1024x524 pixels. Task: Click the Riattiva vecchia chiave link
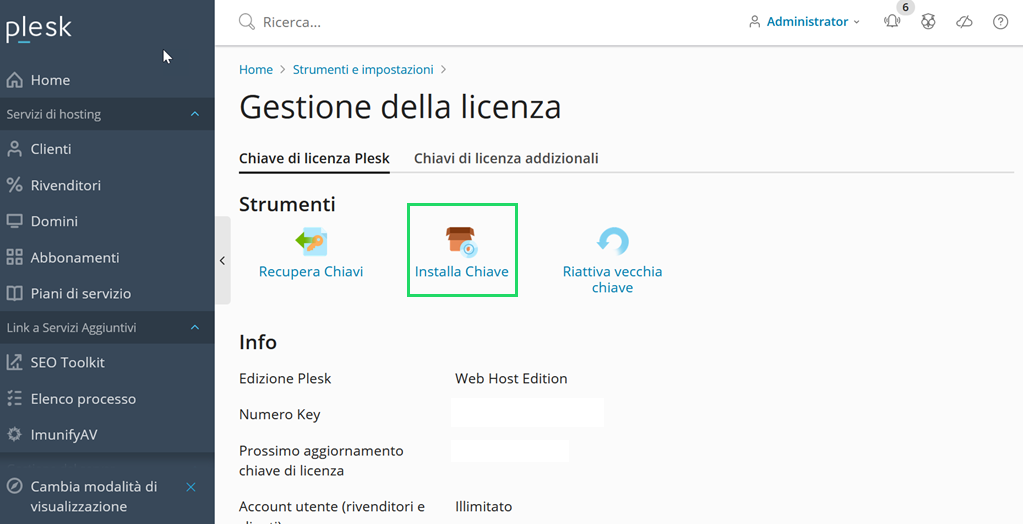pos(613,279)
